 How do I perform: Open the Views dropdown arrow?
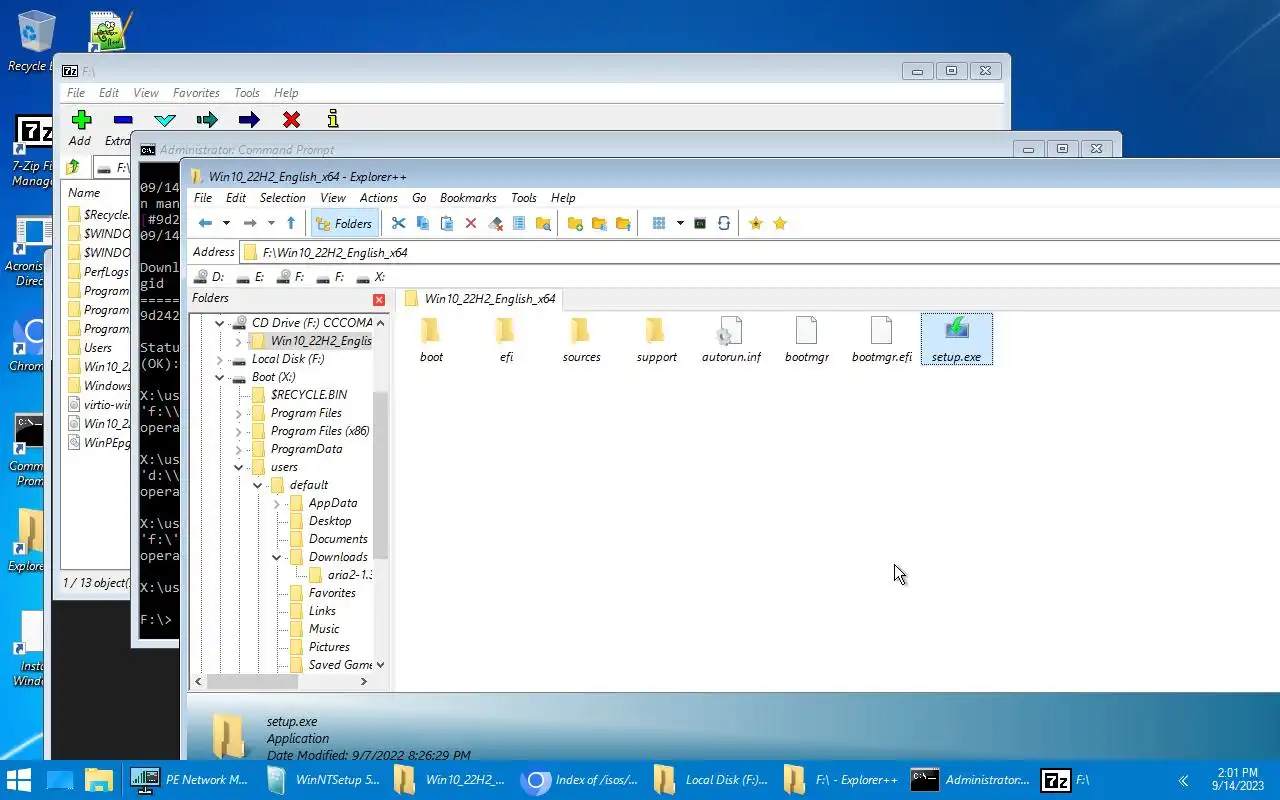(680, 224)
